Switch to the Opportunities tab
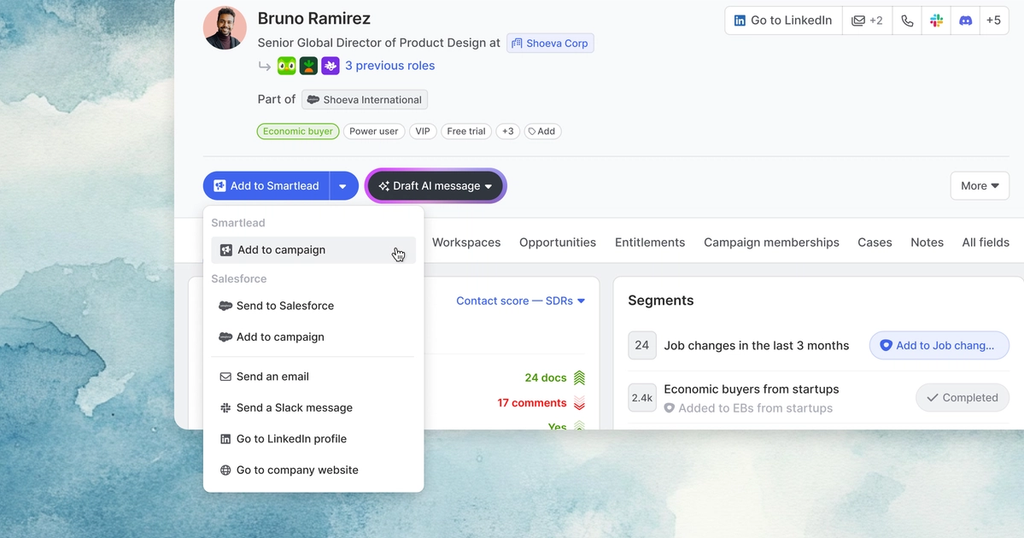 [558, 242]
